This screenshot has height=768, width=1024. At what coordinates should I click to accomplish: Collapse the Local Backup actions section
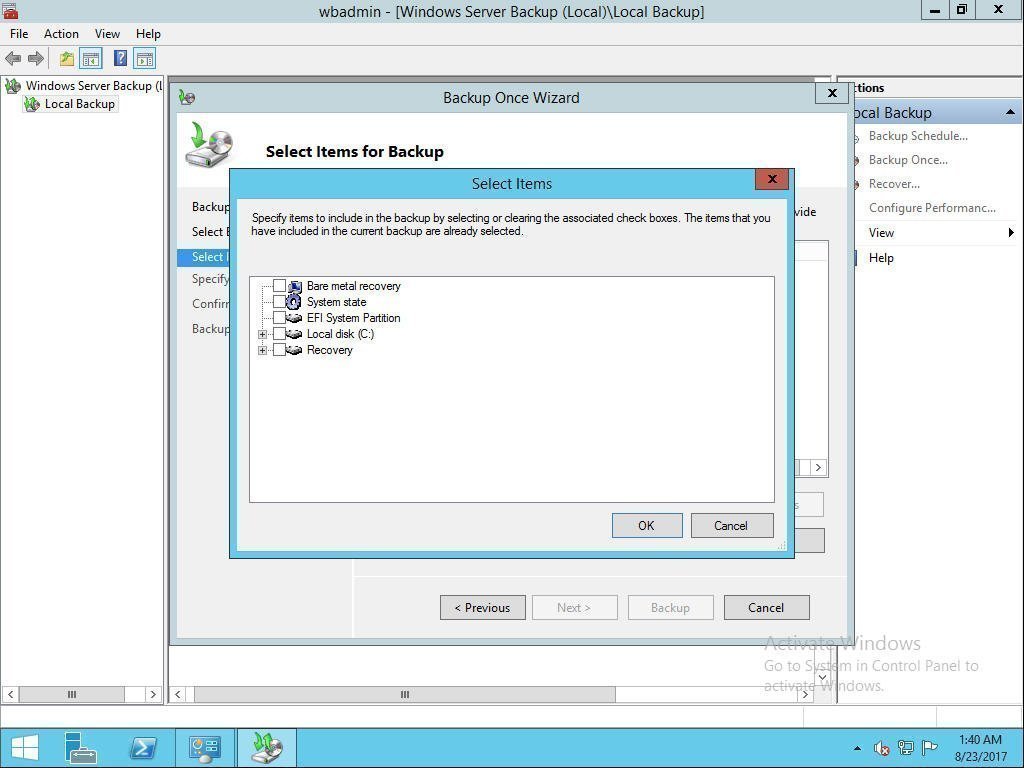click(x=1010, y=112)
